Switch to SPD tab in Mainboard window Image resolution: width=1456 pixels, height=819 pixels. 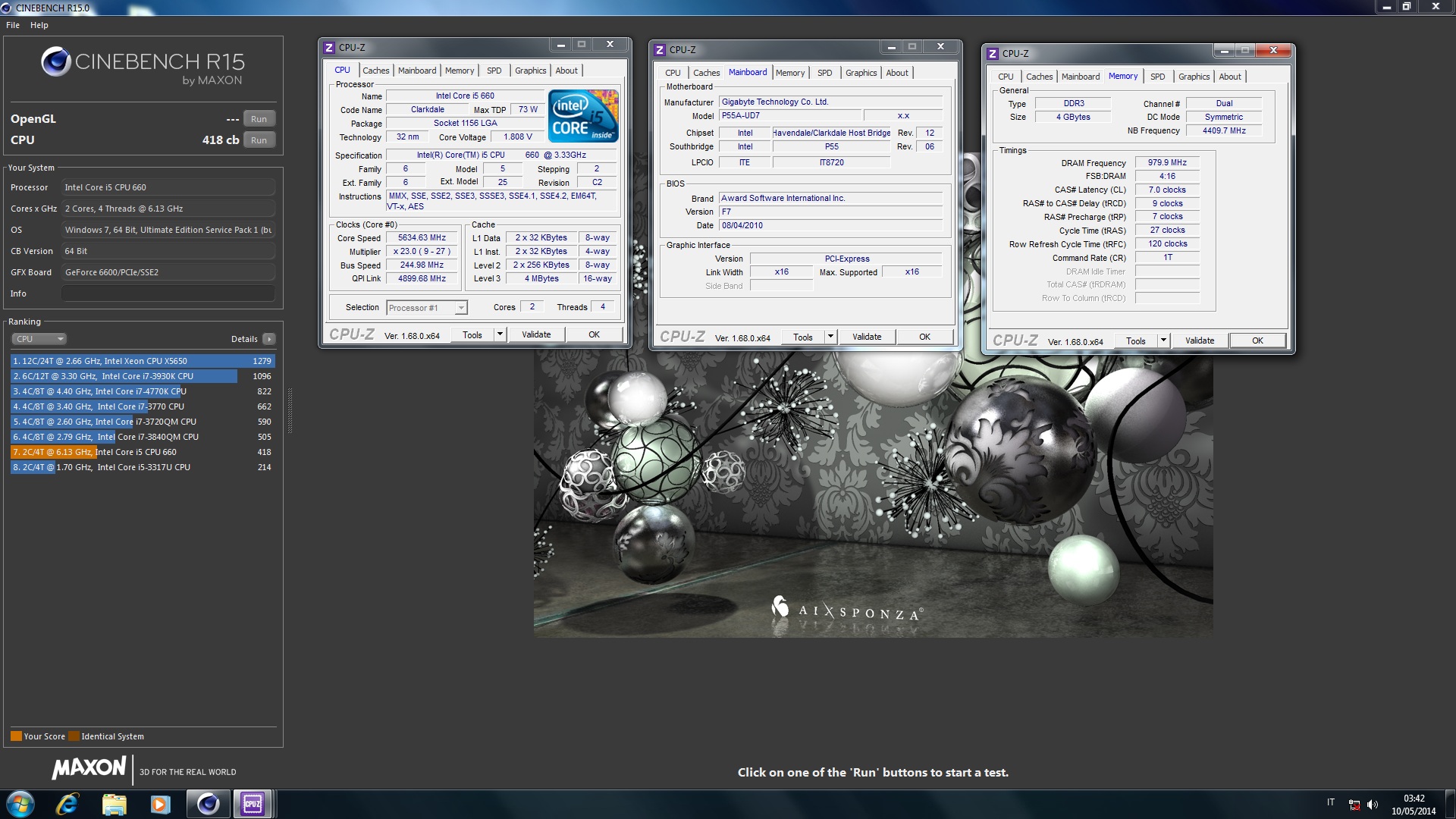(824, 73)
